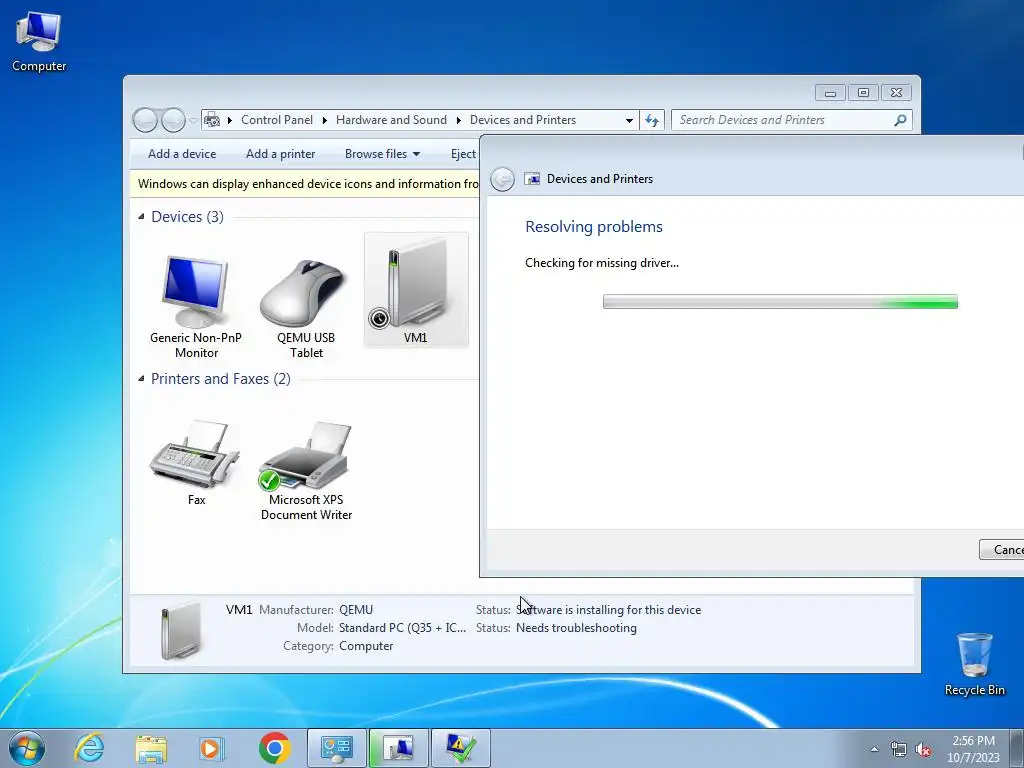Click the enhanced device icons information bar
This screenshot has width=1024, height=768.
(x=306, y=184)
